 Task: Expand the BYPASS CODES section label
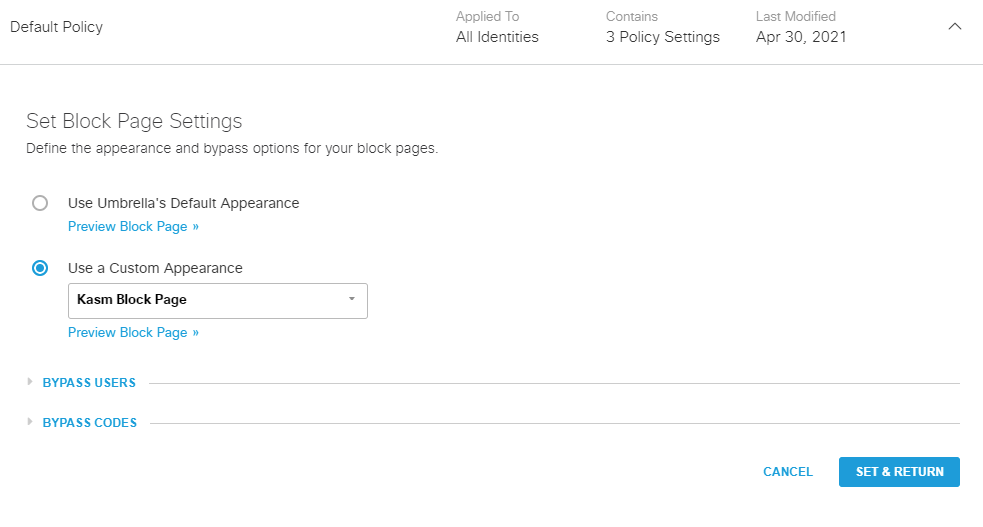(x=90, y=423)
